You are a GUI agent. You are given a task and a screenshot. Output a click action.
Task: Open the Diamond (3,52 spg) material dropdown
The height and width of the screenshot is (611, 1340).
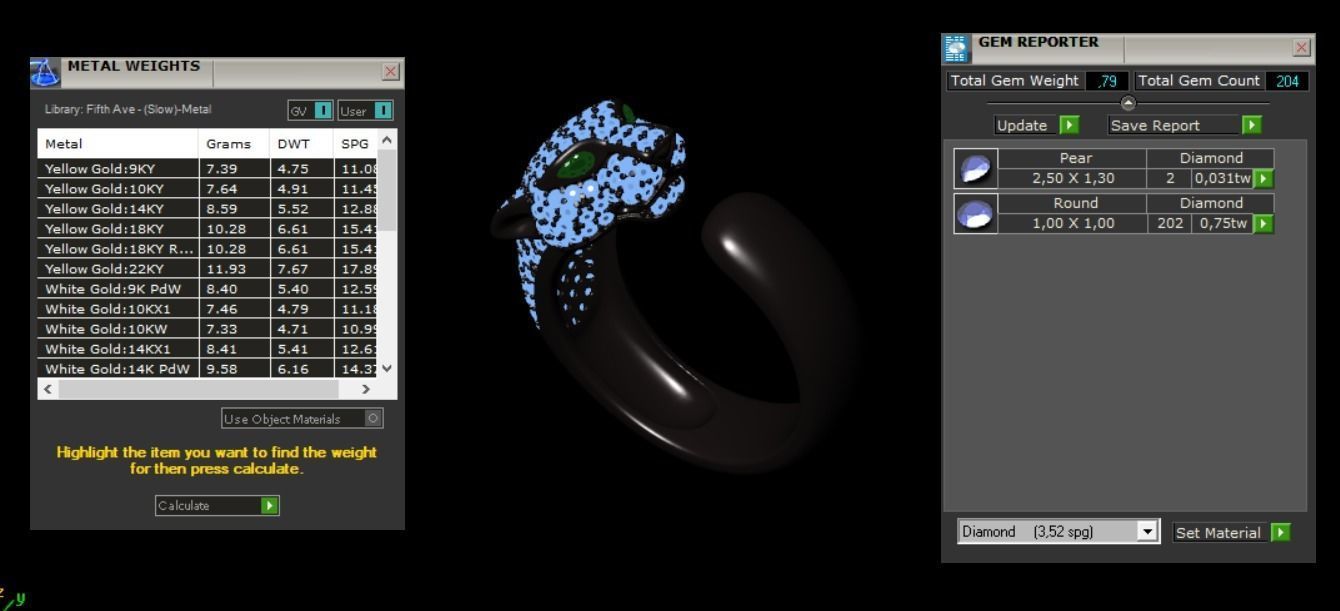(x=1148, y=533)
